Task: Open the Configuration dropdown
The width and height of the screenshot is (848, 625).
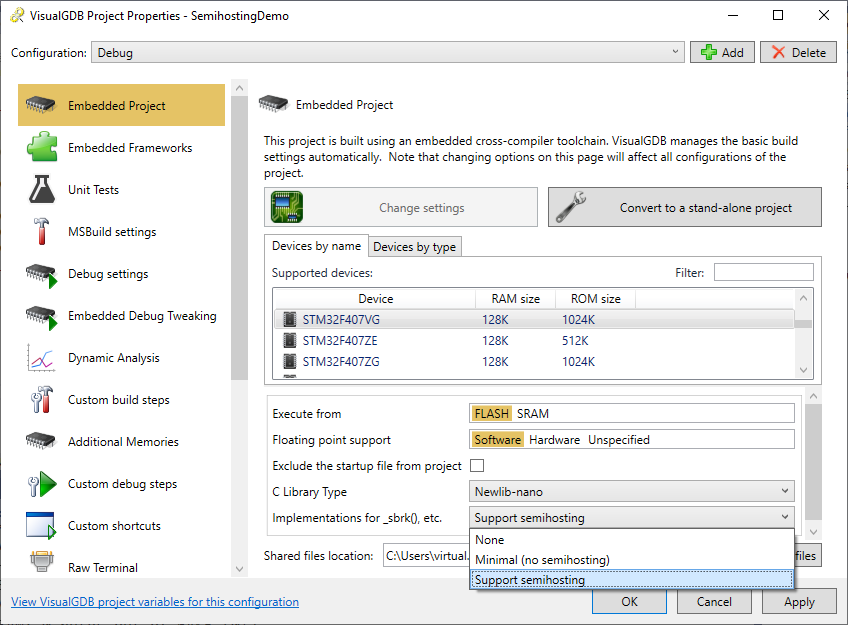Action: pyautogui.click(x=388, y=52)
